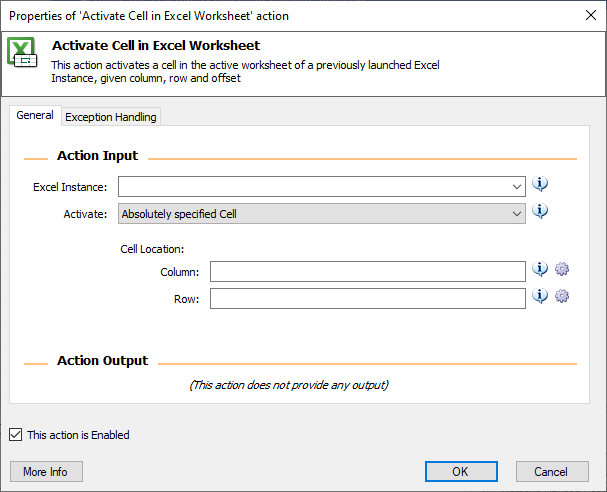607x492 pixels.
Task: Switch to the Exception Handling tab
Action: pyautogui.click(x=111, y=117)
